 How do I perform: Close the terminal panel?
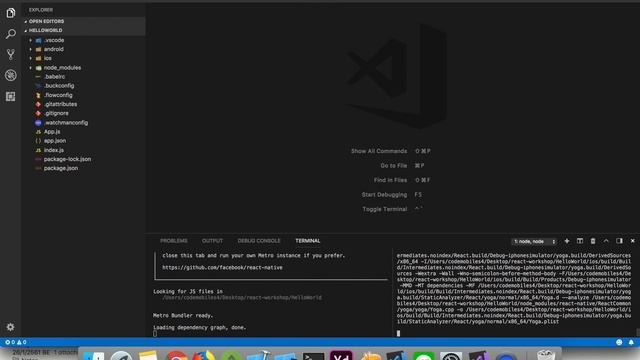click(633, 241)
